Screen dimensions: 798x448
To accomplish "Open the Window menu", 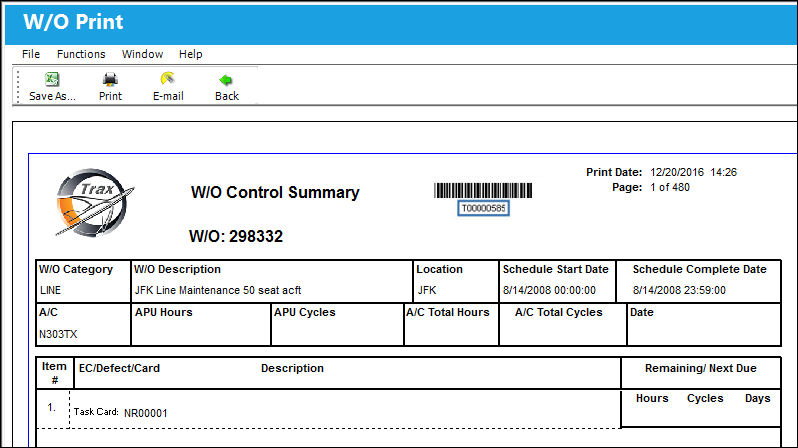I will coord(142,54).
